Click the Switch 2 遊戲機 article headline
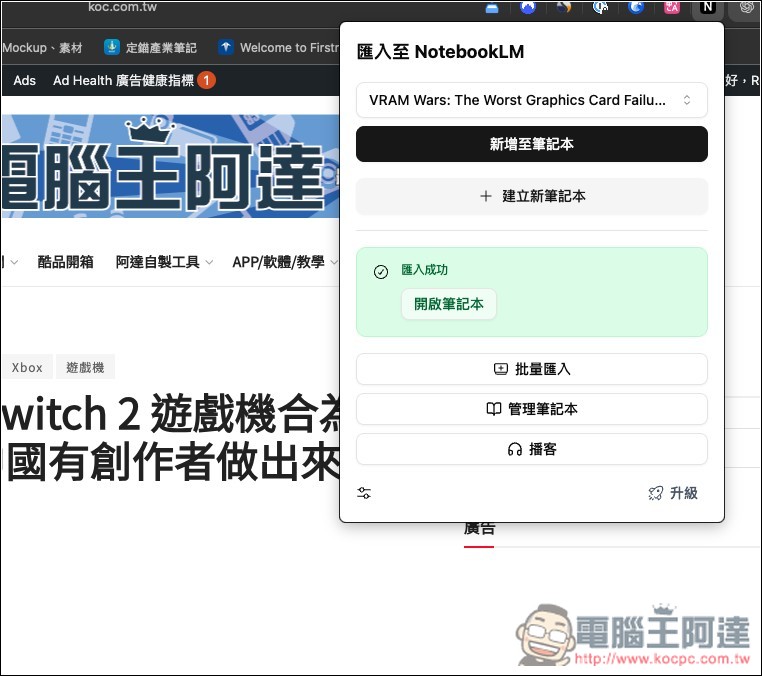 coord(171,437)
